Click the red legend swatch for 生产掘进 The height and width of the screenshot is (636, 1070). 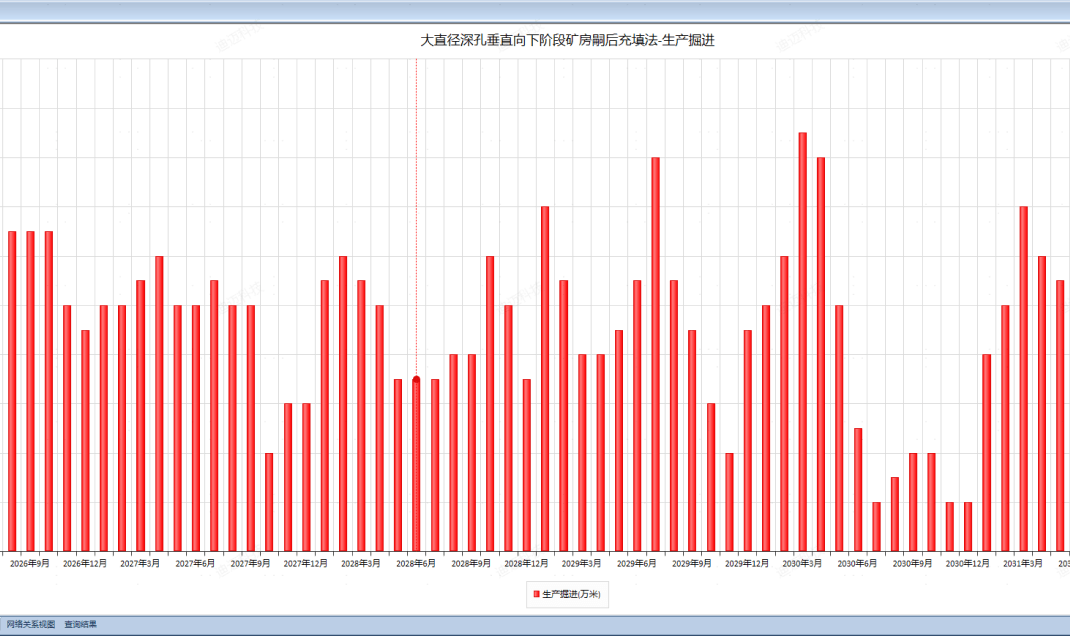pos(536,594)
